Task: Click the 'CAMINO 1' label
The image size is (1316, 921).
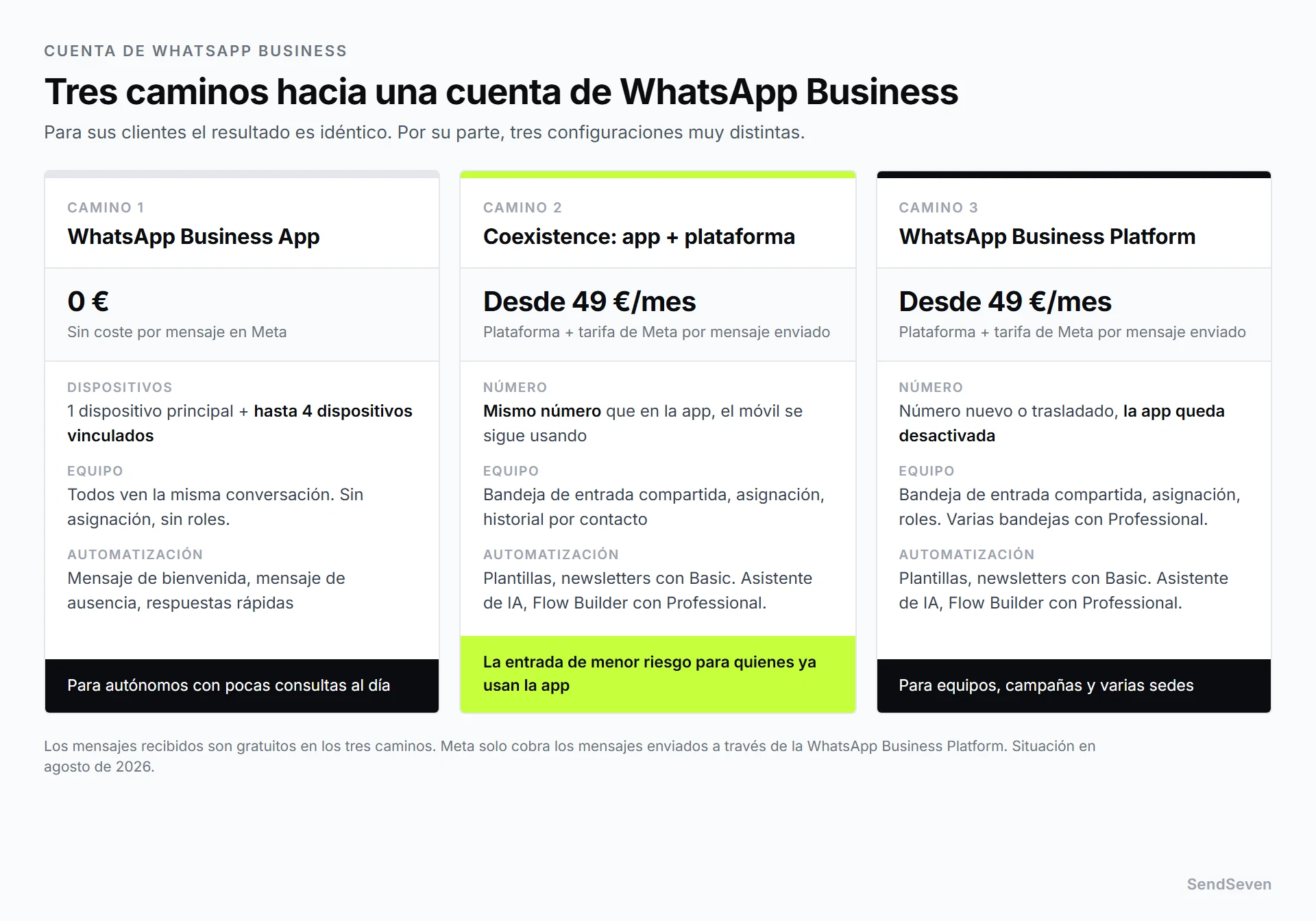Action: 106,208
